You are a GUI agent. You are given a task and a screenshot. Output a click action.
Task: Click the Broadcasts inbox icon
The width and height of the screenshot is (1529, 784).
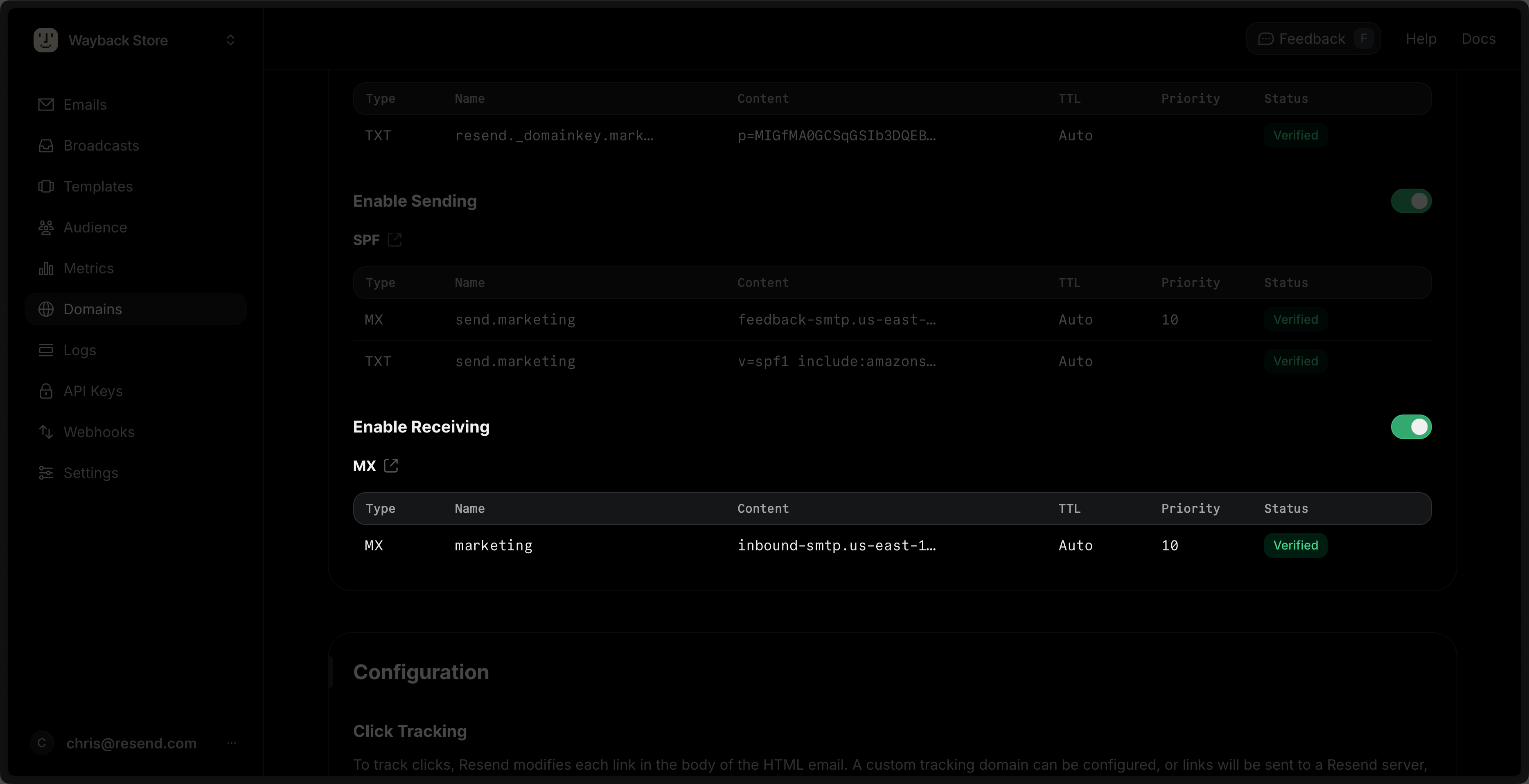[x=46, y=145]
